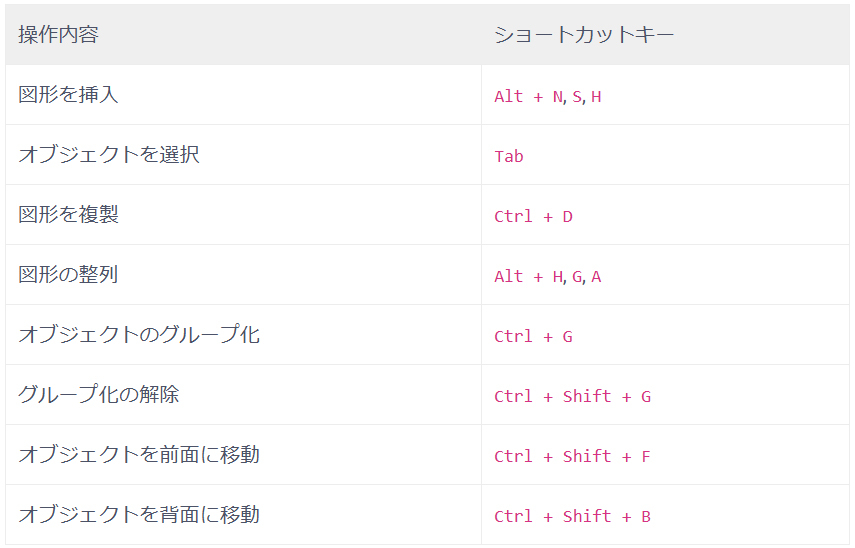Click the Ctrl + Shift + G shortcut
855x548 pixels.
pyautogui.click(x=572, y=397)
